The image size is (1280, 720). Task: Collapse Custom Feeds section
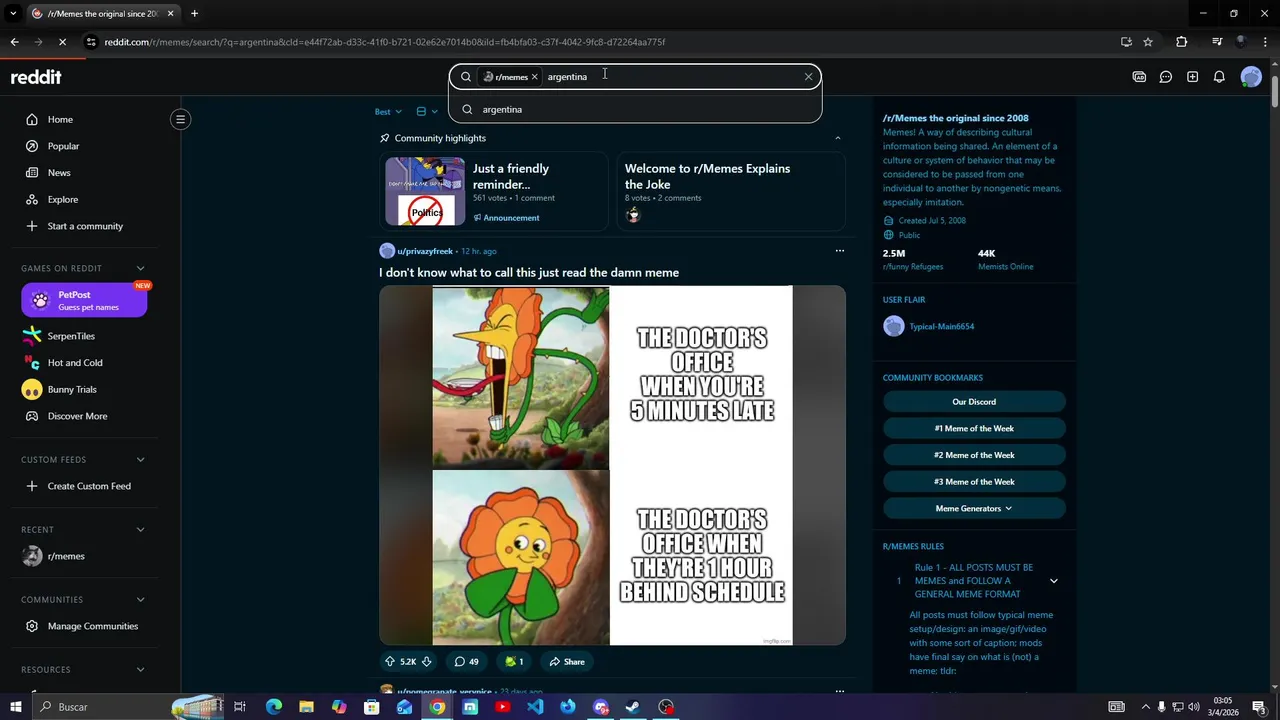pyautogui.click(x=140, y=459)
